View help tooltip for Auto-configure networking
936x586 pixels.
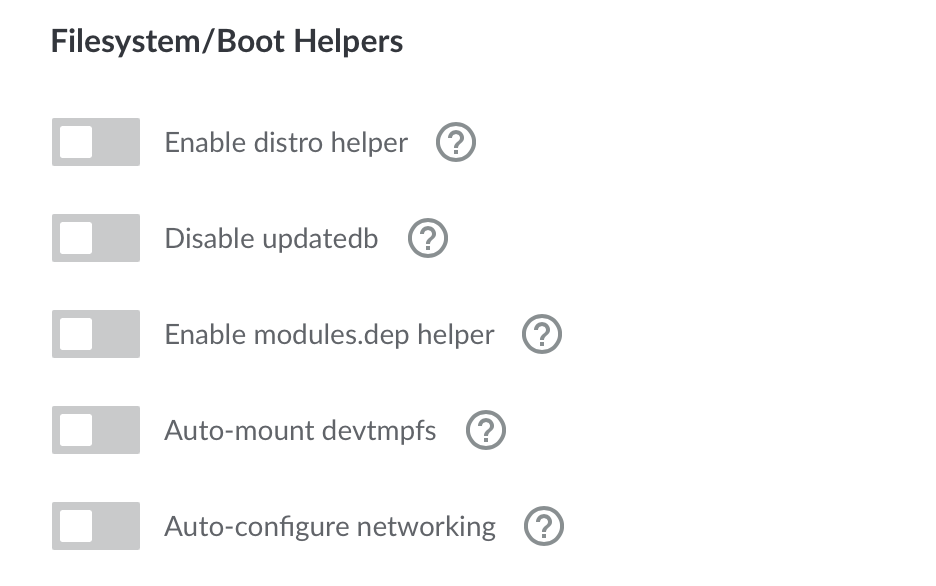pos(544,526)
